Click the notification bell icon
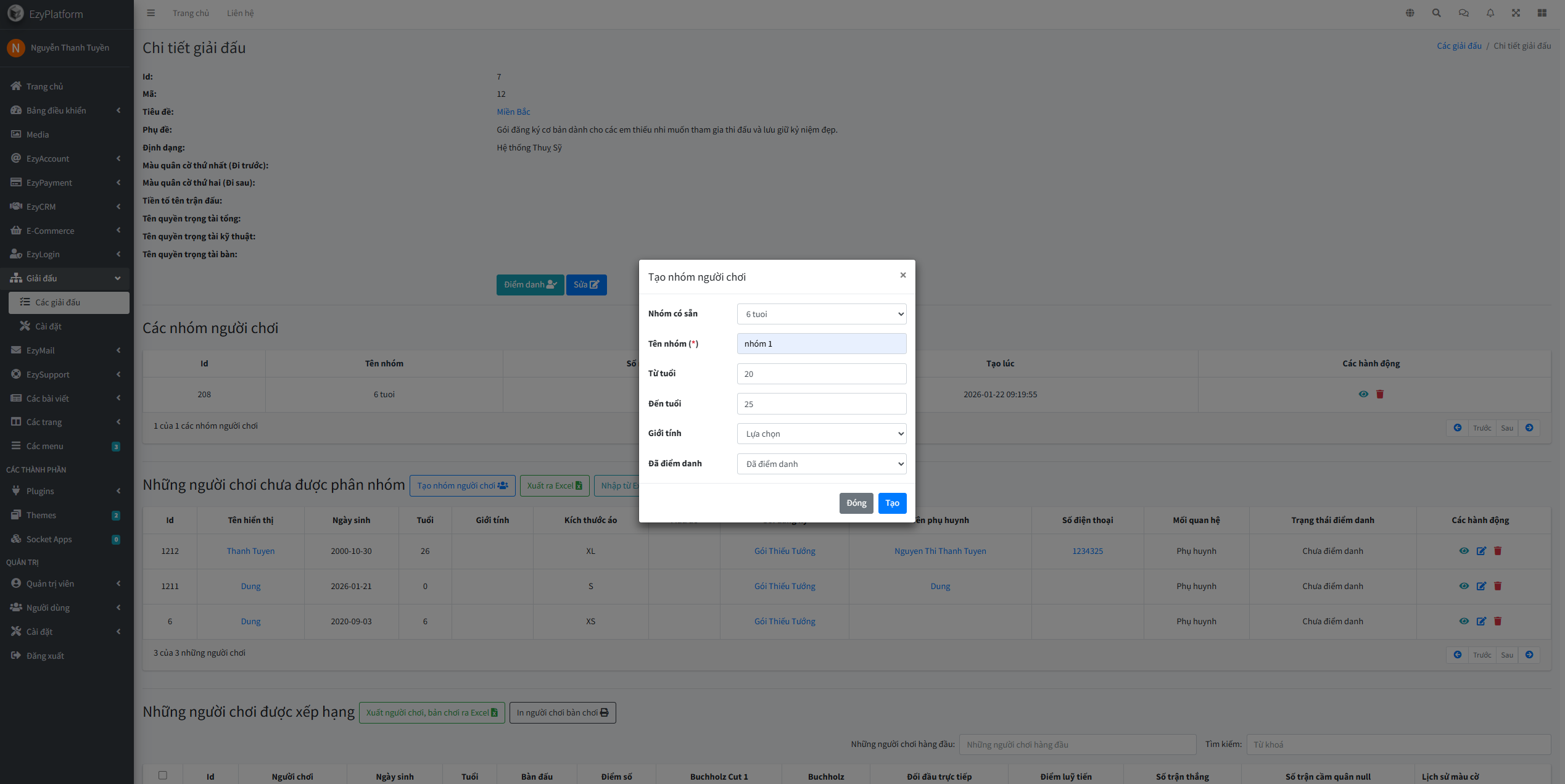 (x=1490, y=13)
